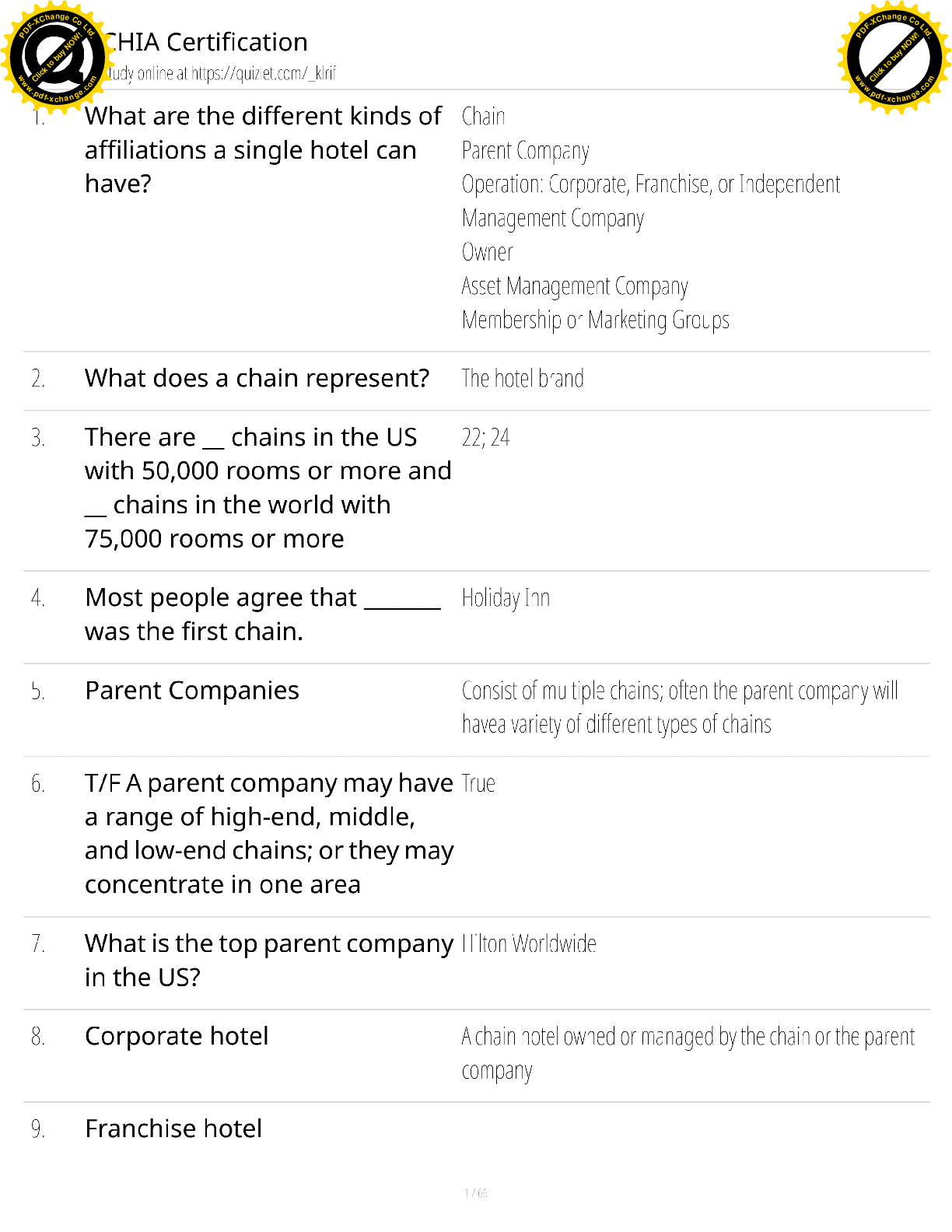Open the quizlet.com study online link
The image size is (952, 1232).
click(x=222, y=73)
